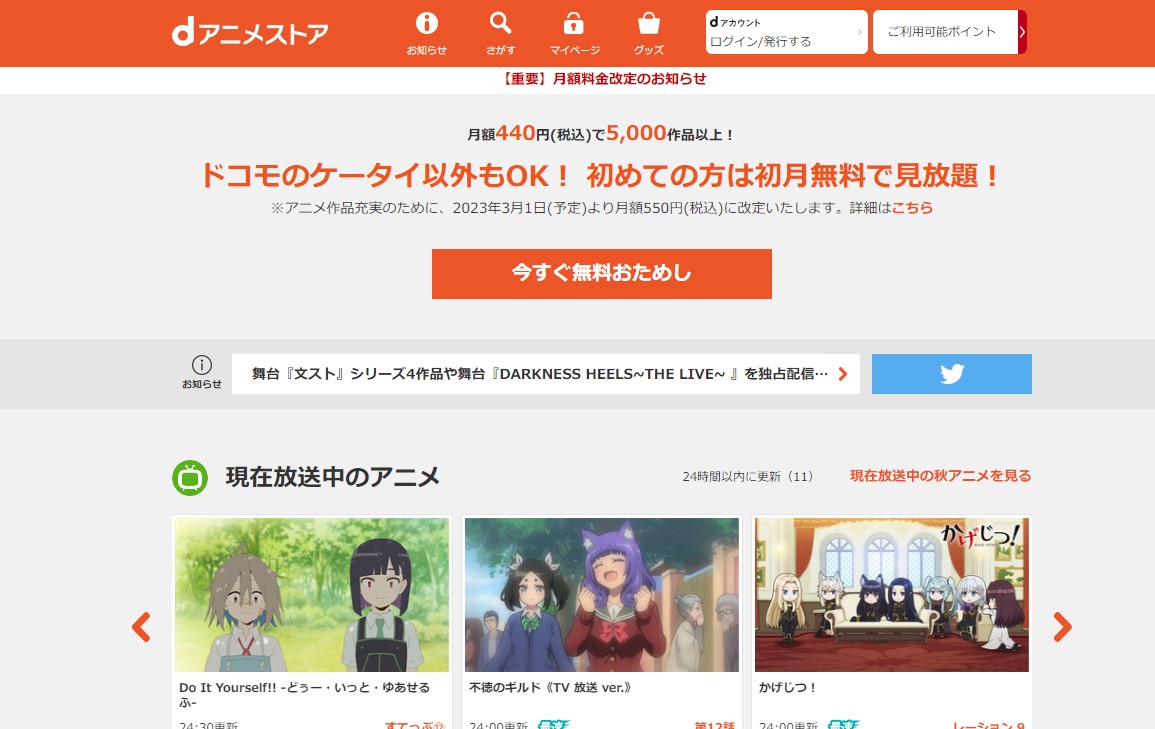Click the 不徳のギルド《TV 放送 ver.》 title
Image resolution: width=1155 pixels, height=729 pixels.
point(550,687)
